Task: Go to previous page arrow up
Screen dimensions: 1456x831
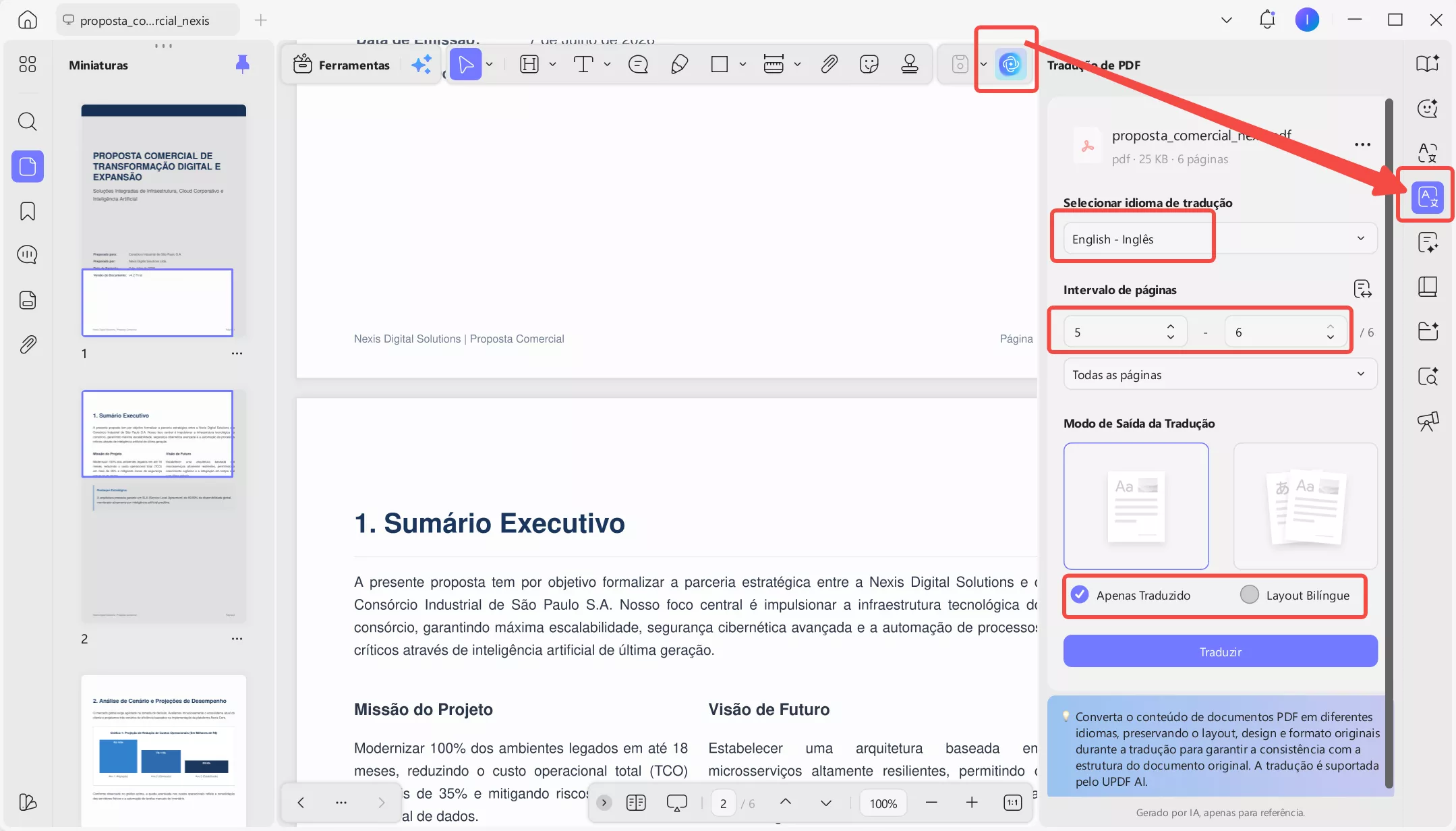Action: coord(786,803)
